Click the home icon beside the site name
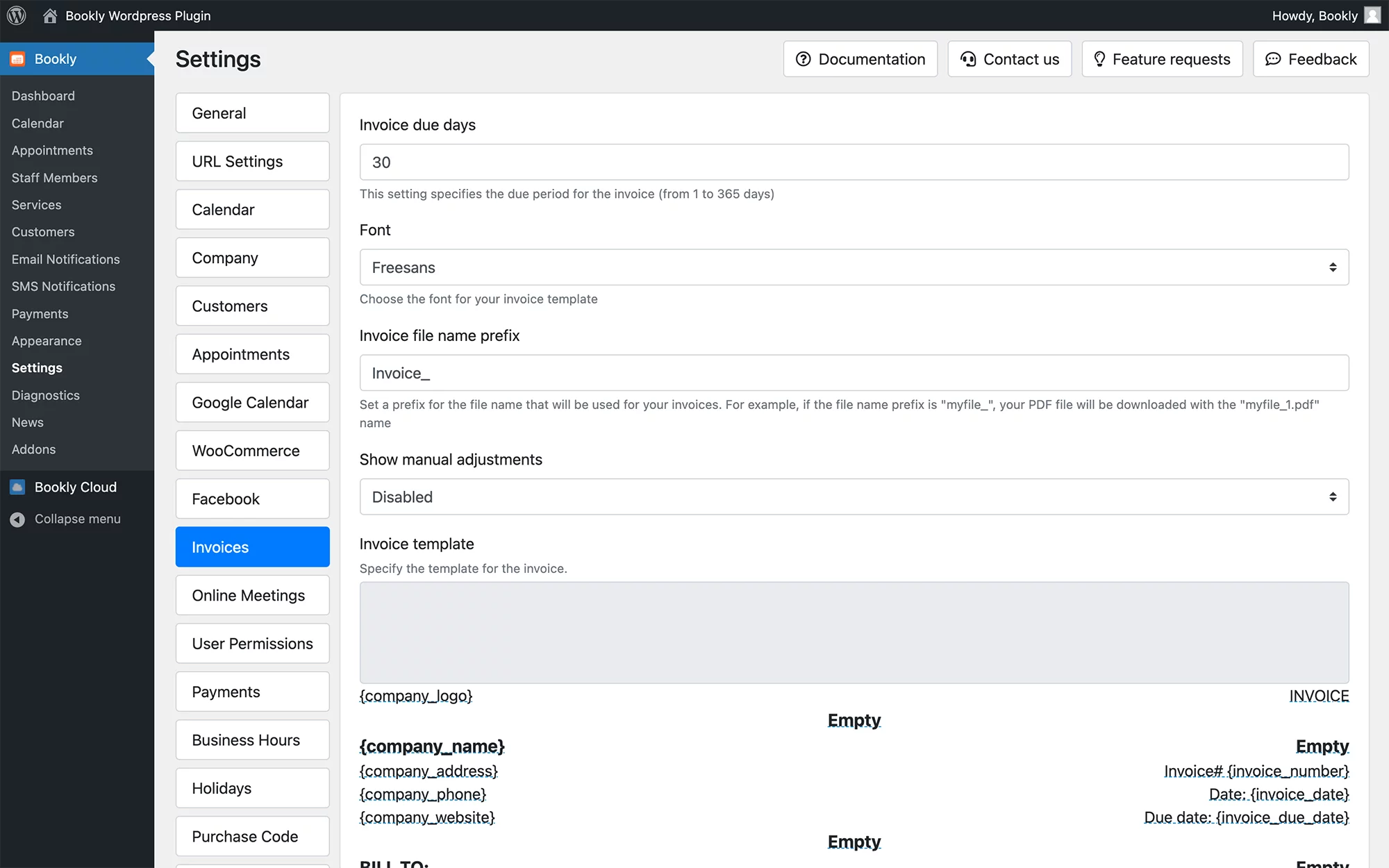 [50, 15]
